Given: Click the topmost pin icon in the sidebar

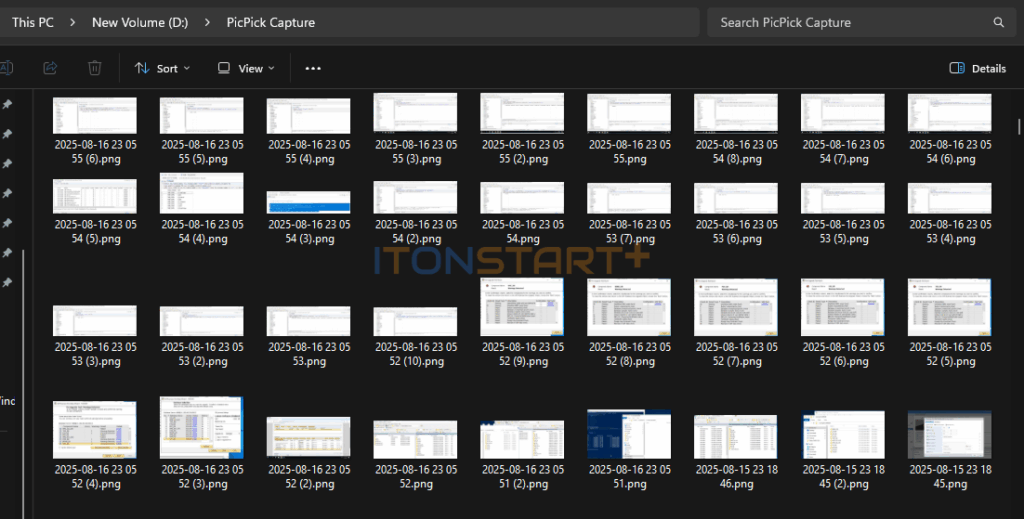Looking at the screenshot, I should pyautogui.click(x=7, y=104).
